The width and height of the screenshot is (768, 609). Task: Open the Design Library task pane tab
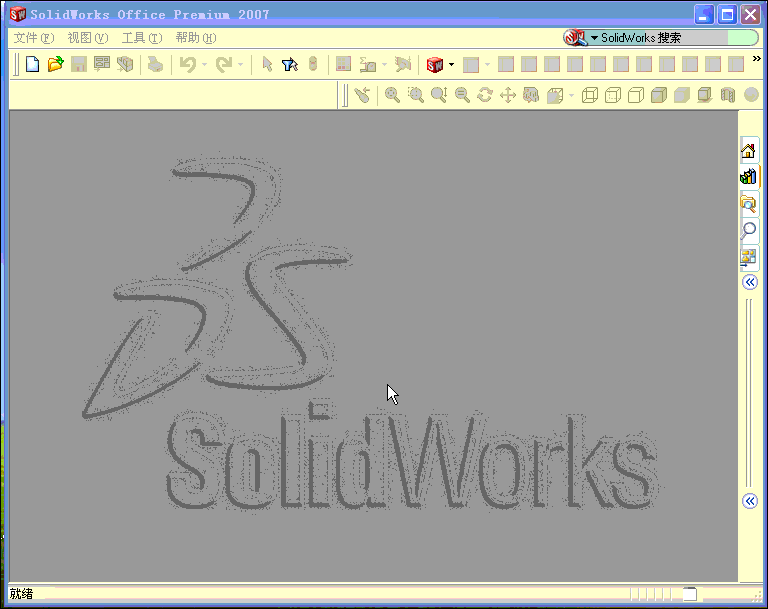pyautogui.click(x=748, y=176)
